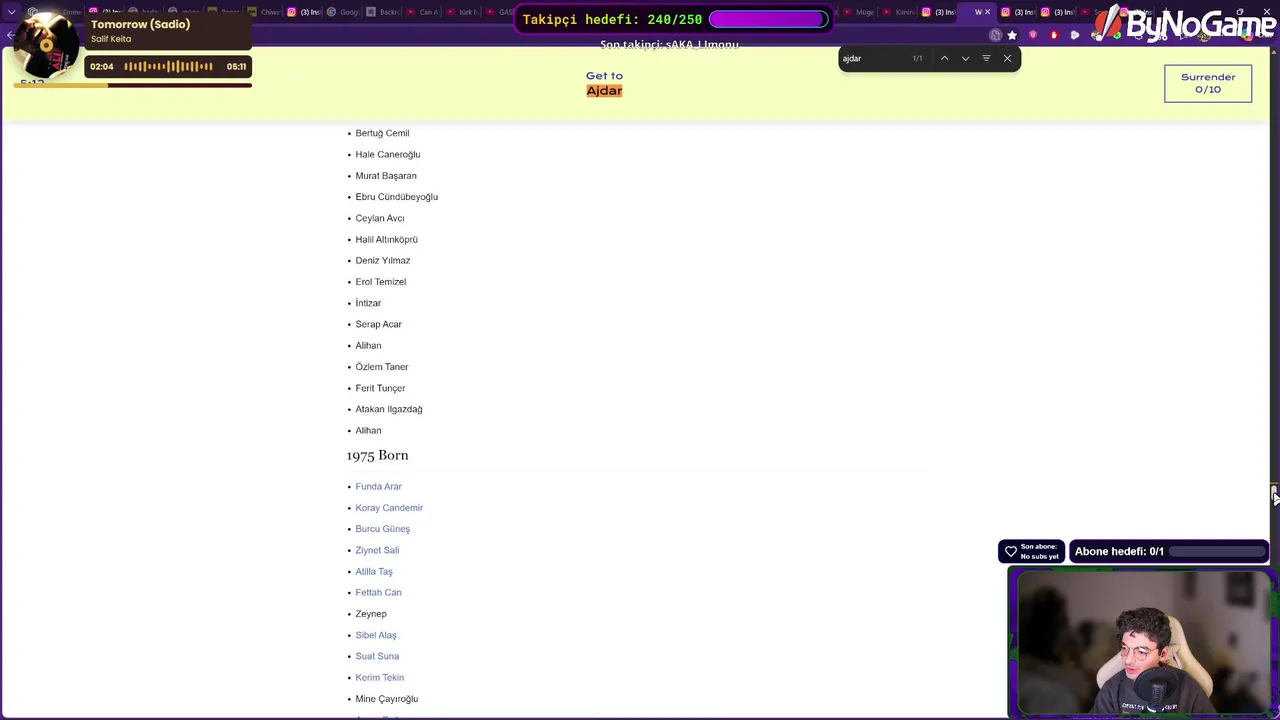Image resolution: width=1280 pixels, height=720 pixels.
Task: Click the 'Özlem Taner' list entry
Action: (x=382, y=367)
